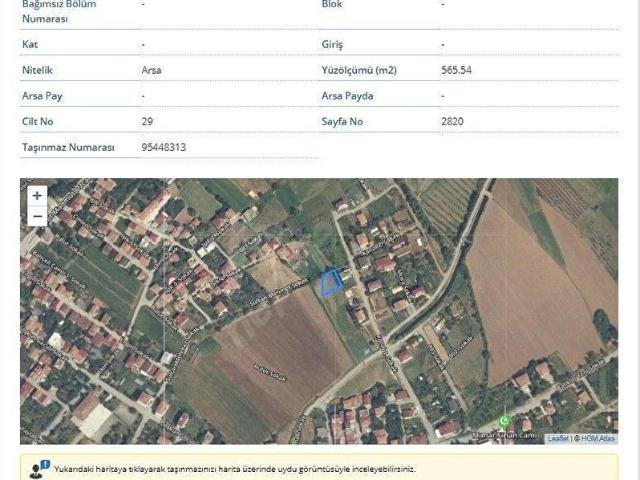The width and height of the screenshot is (640, 480).
Task: Click the green mosque marker on map
Action: pyautogui.click(x=504, y=420)
